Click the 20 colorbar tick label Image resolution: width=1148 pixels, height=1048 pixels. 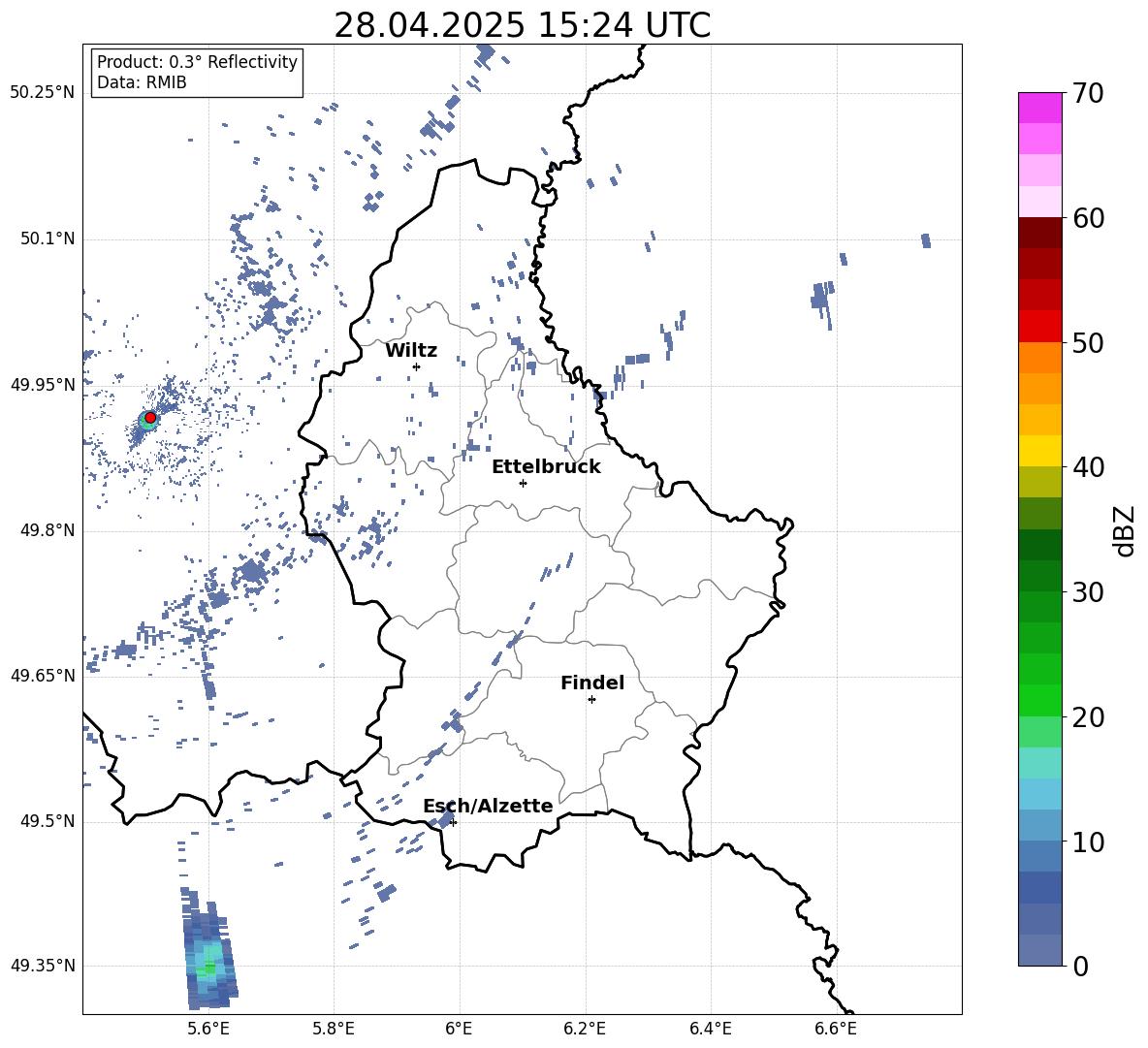tap(1088, 717)
